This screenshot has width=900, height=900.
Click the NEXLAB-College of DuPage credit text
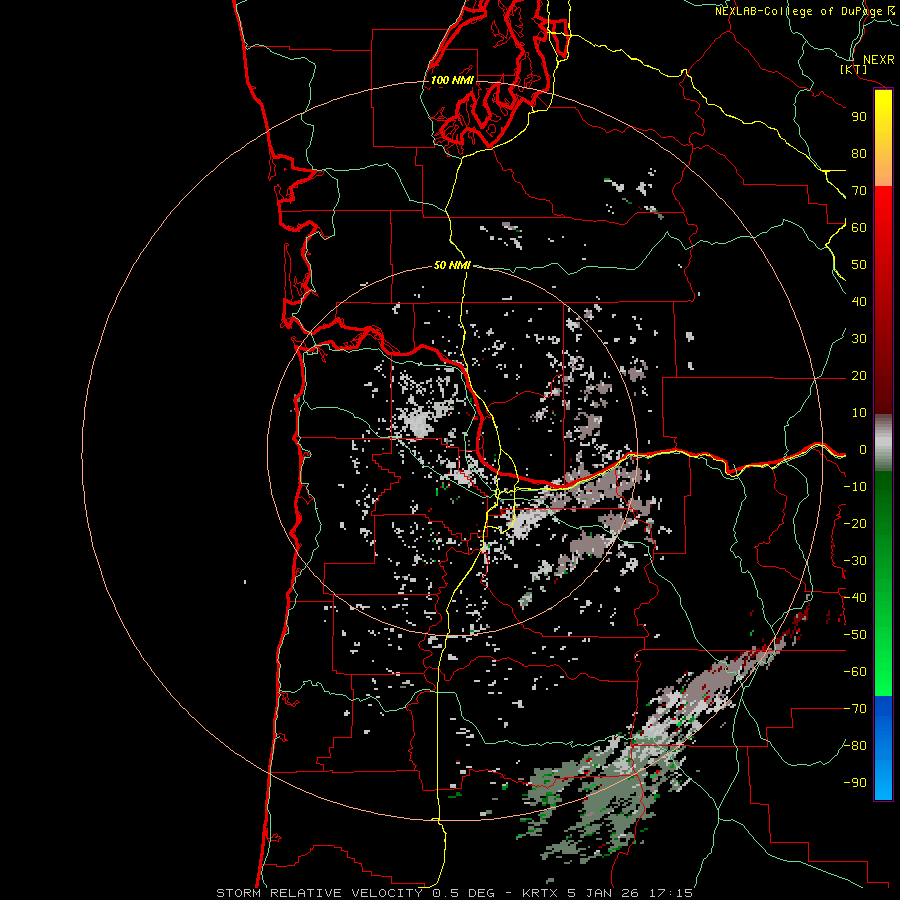805,11
